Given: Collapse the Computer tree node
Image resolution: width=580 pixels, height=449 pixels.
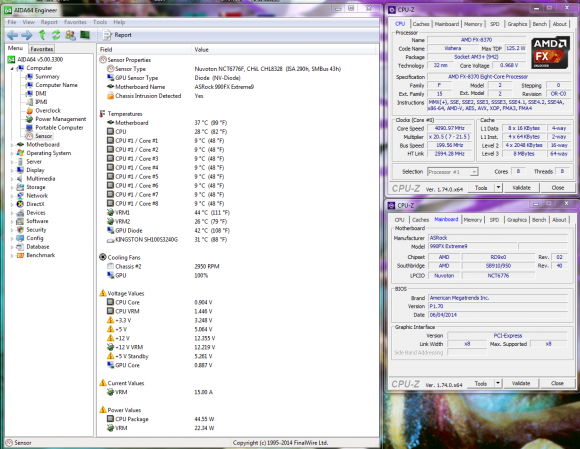Looking at the screenshot, I should (12, 68).
